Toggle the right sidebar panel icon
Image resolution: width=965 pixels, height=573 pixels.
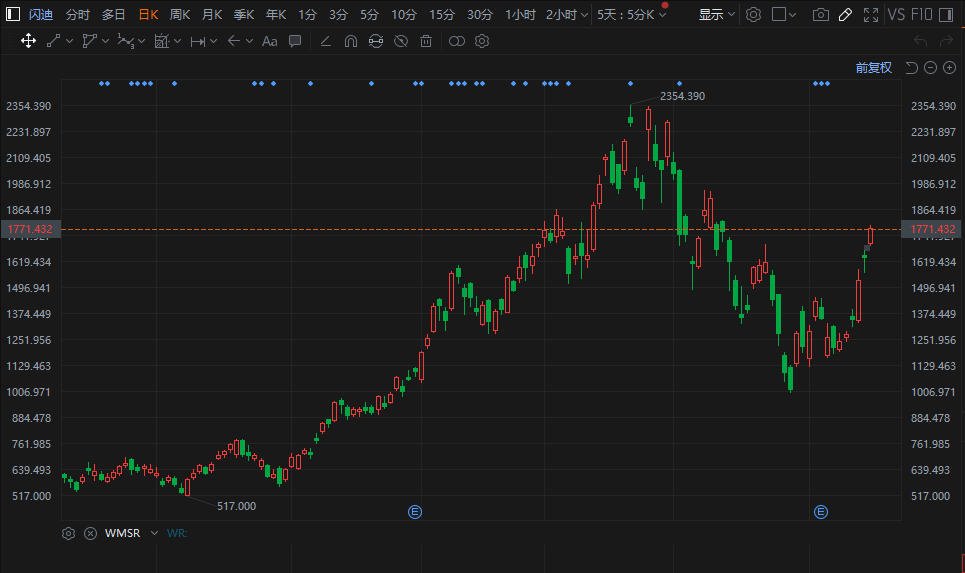point(947,14)
